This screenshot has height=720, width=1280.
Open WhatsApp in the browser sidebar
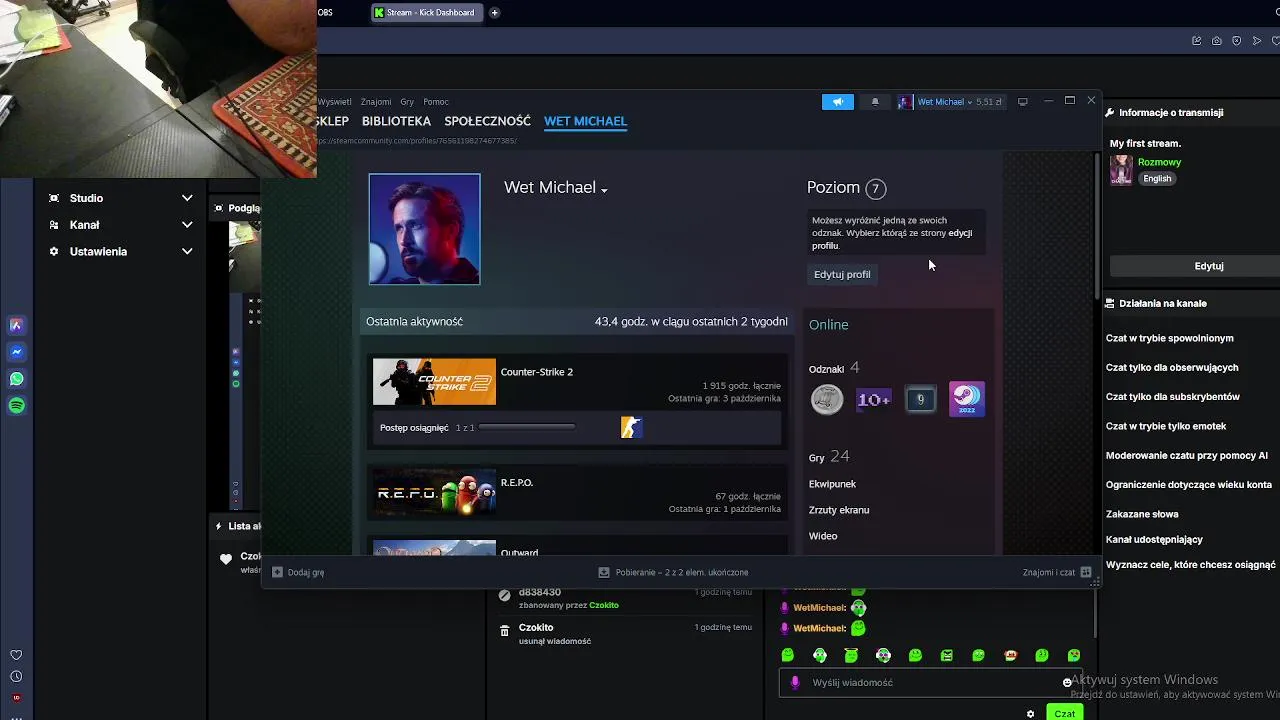pyautogui.click(x=16, y=379)
